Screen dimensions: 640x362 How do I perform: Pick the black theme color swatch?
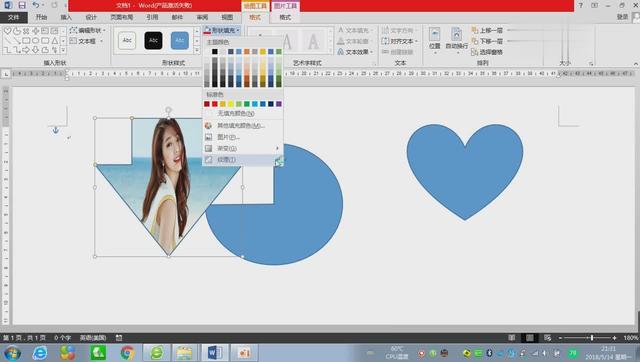[x=215, y=51]
